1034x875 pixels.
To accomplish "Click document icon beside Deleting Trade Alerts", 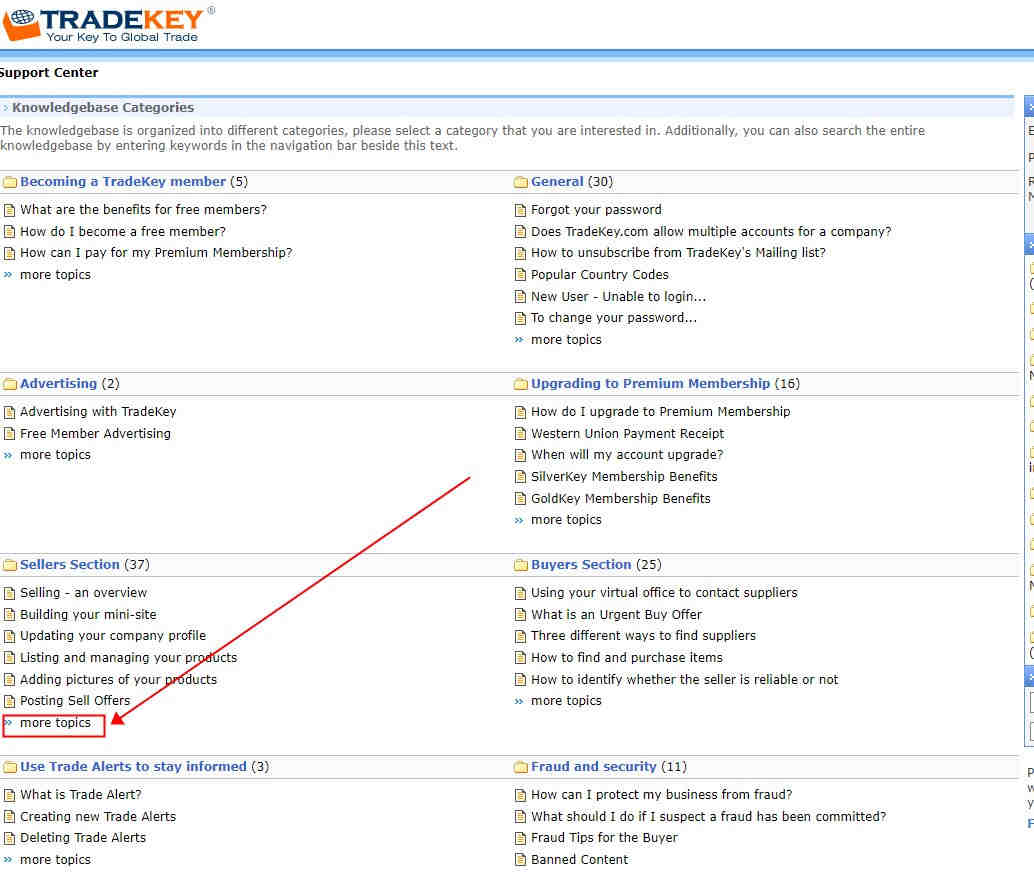I will (9, 838).
